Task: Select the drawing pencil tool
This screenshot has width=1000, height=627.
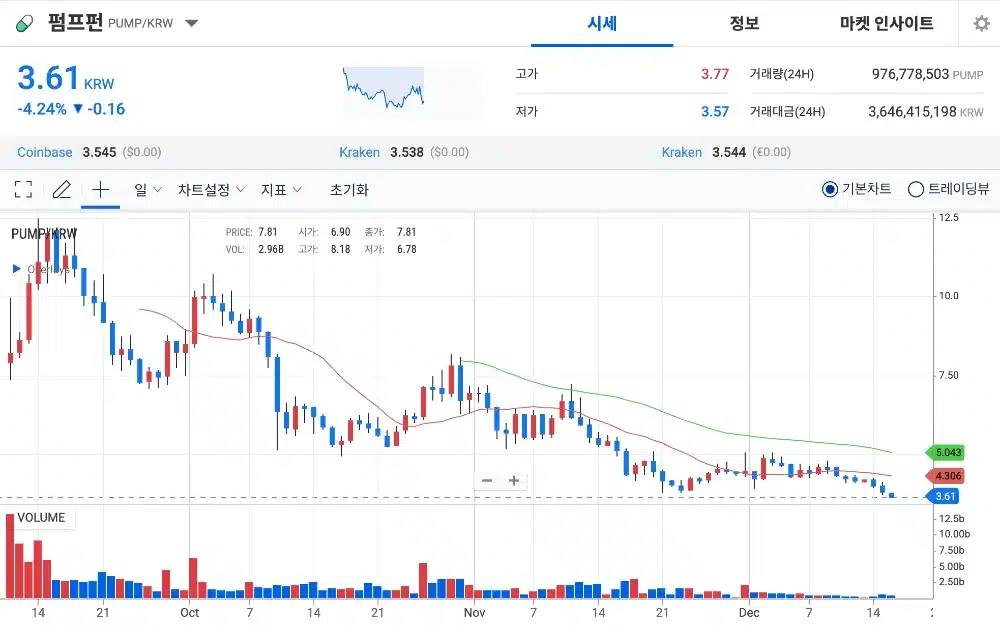Action: coord(60,189)
